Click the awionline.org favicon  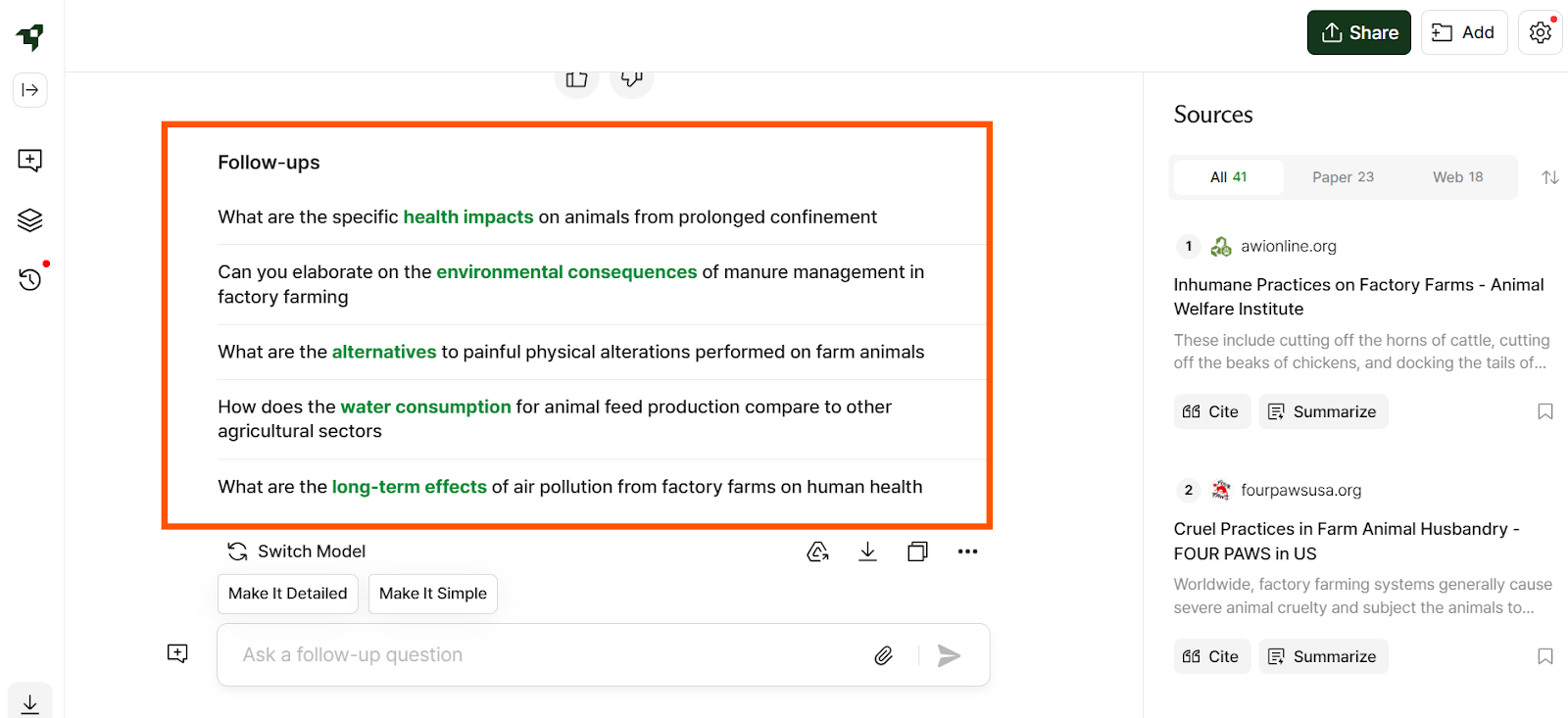[1221, 246]
